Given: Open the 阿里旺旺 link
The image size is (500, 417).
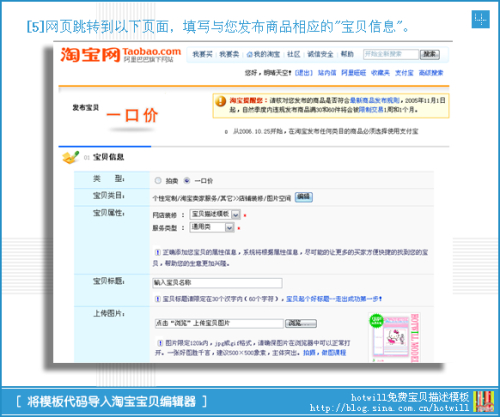Looking at the screenshot, I should [354, 73].
